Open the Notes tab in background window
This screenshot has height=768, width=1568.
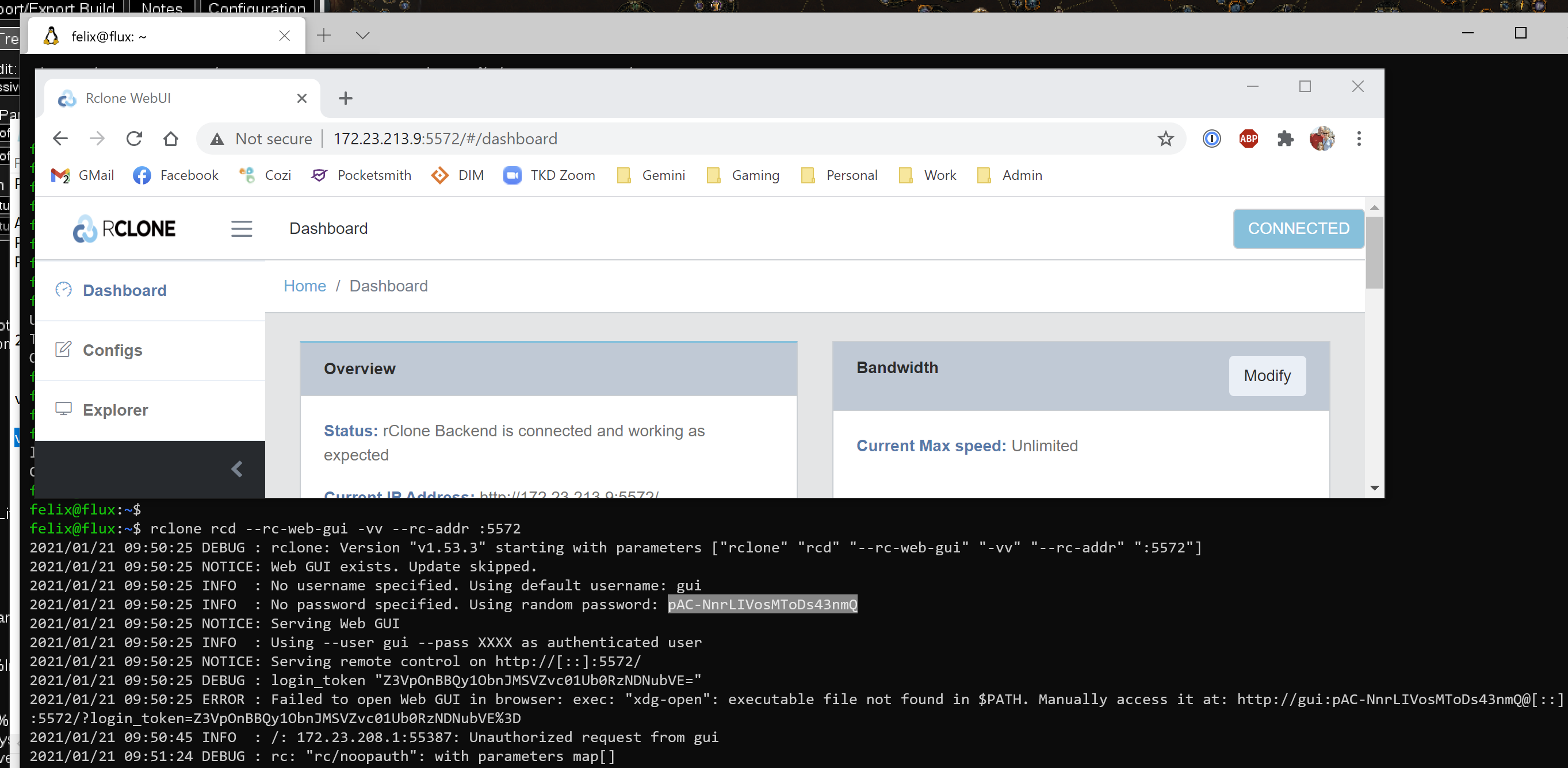coord(162,7)
